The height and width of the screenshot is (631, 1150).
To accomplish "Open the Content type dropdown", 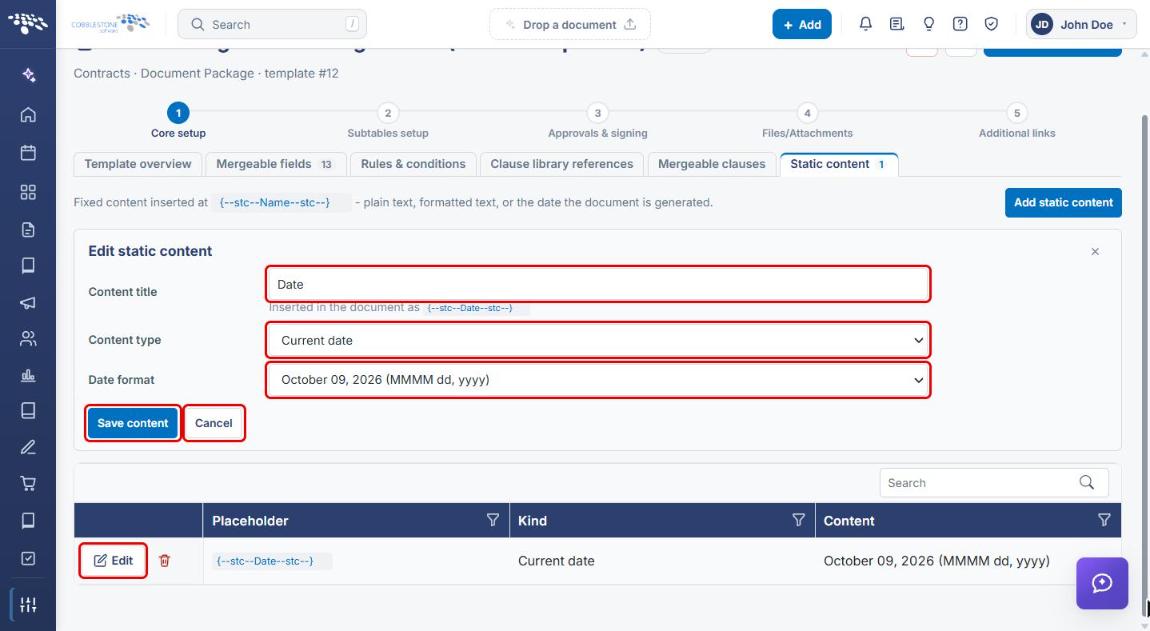I will 598,340.
